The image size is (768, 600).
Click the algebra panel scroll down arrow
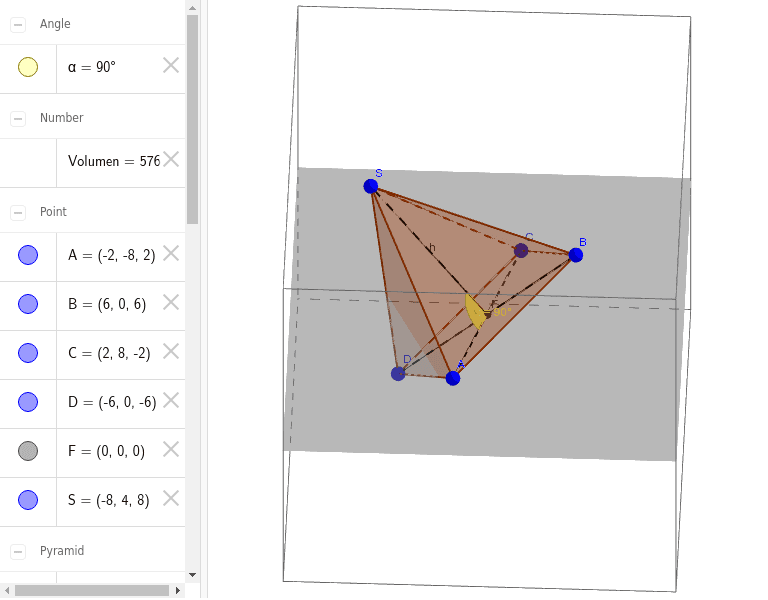(x=192, y=575)
